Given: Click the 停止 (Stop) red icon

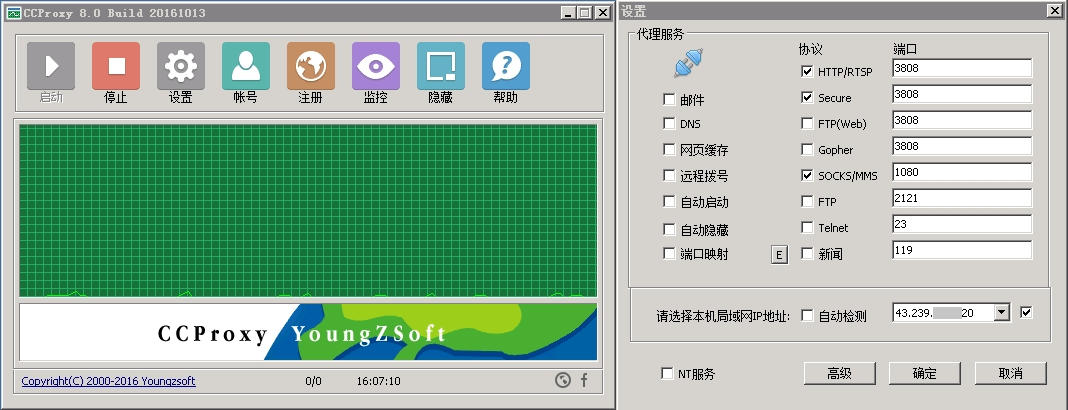Looking at the screenshot, I should 116,66.
